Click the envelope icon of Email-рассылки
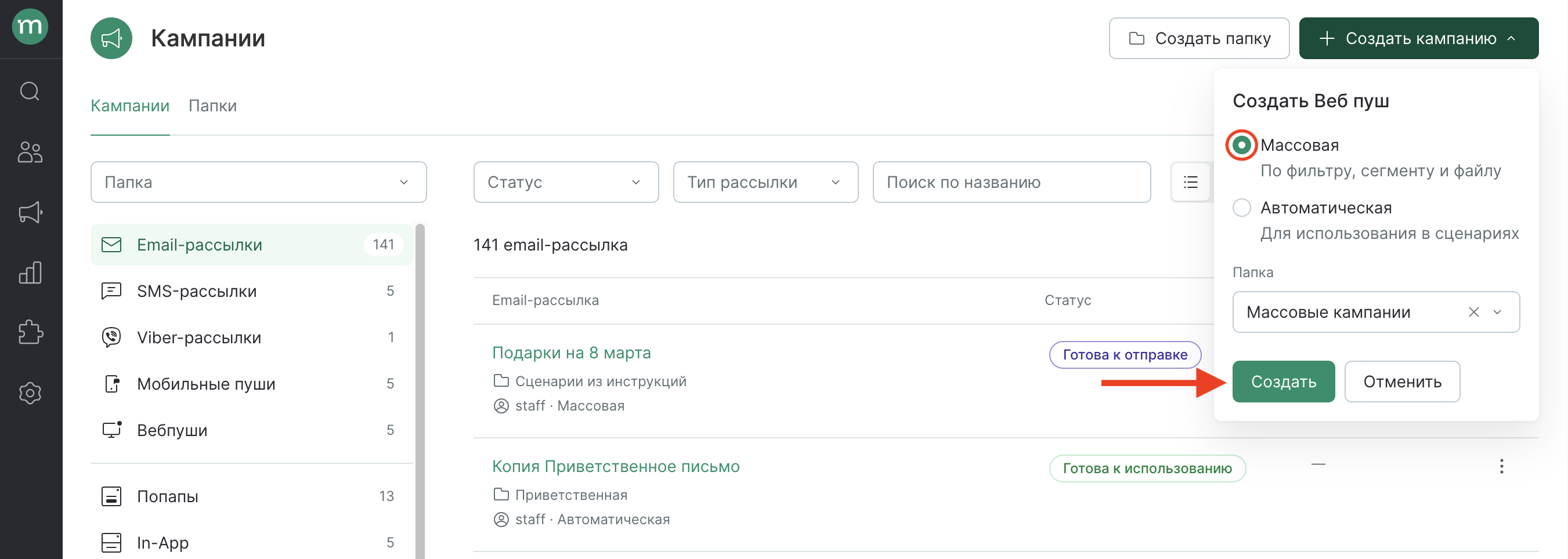 pyautogui.click(x=111, y=245)
